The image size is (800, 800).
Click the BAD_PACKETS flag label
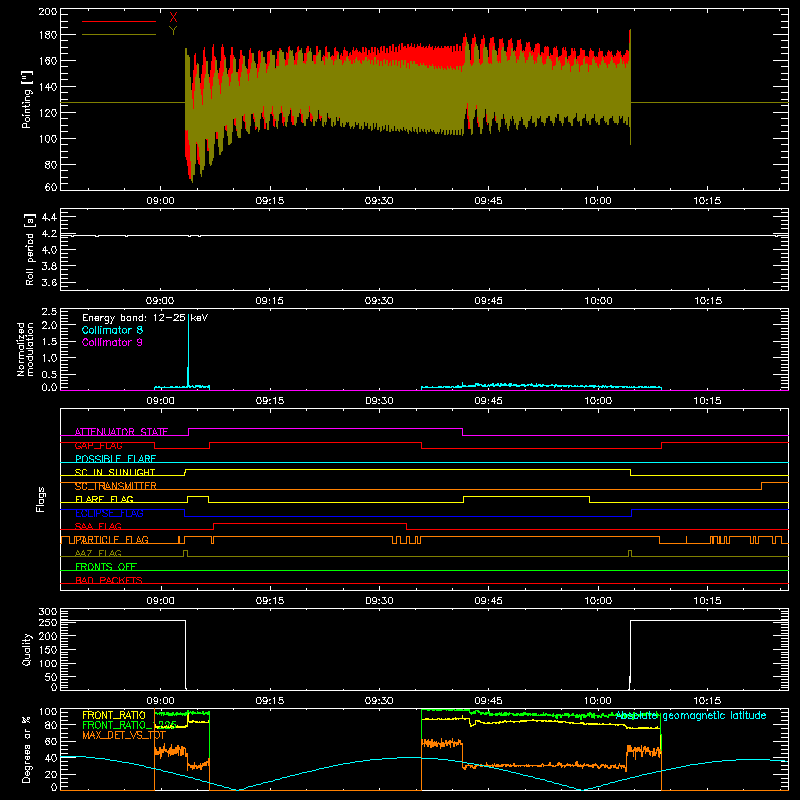(109, 580)
